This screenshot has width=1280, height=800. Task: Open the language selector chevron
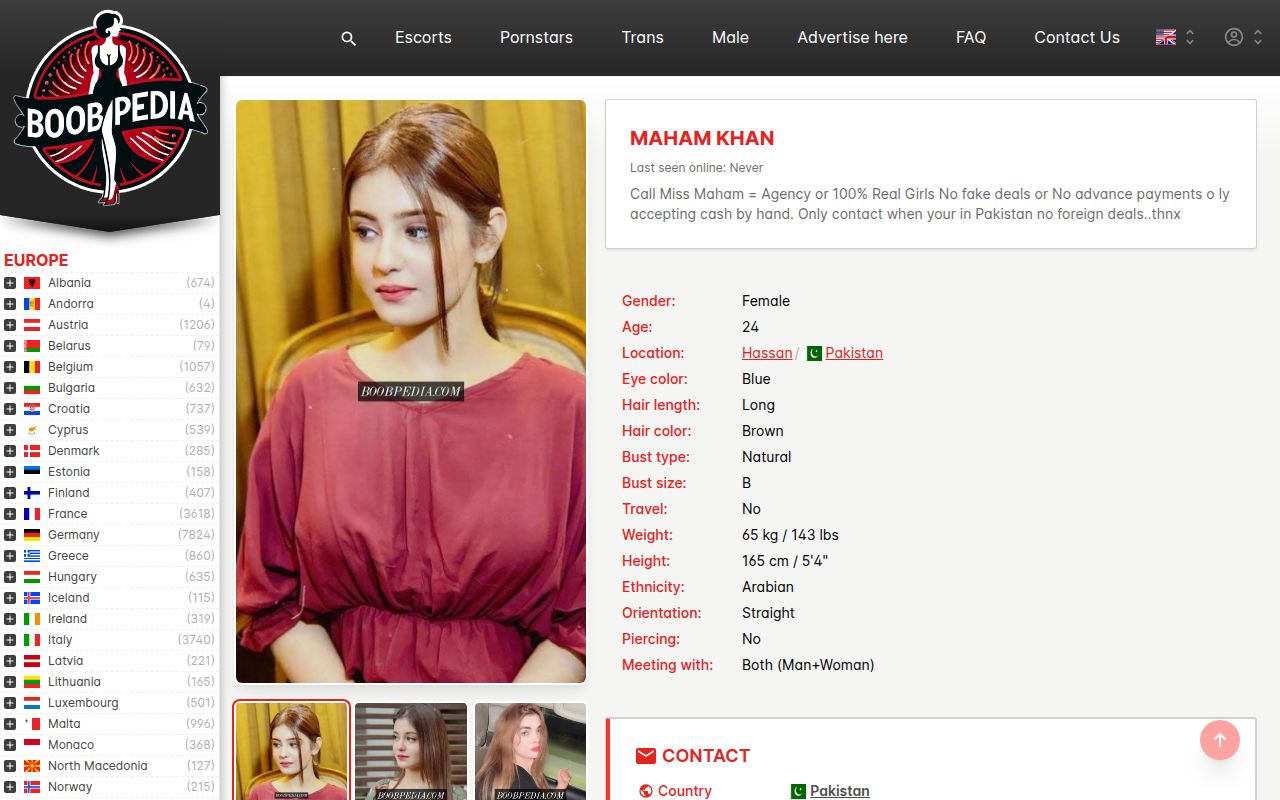(1190, 37)
